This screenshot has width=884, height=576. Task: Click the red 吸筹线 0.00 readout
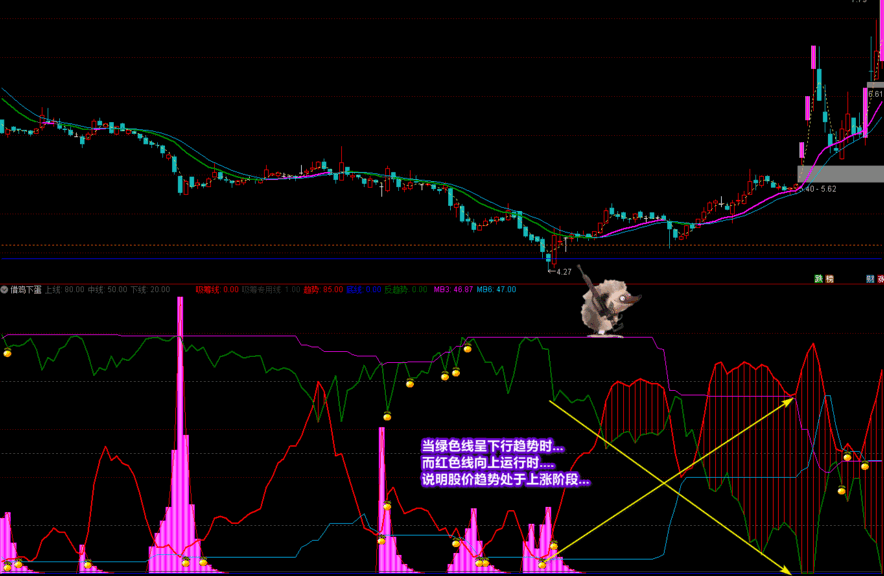point(217,290)
